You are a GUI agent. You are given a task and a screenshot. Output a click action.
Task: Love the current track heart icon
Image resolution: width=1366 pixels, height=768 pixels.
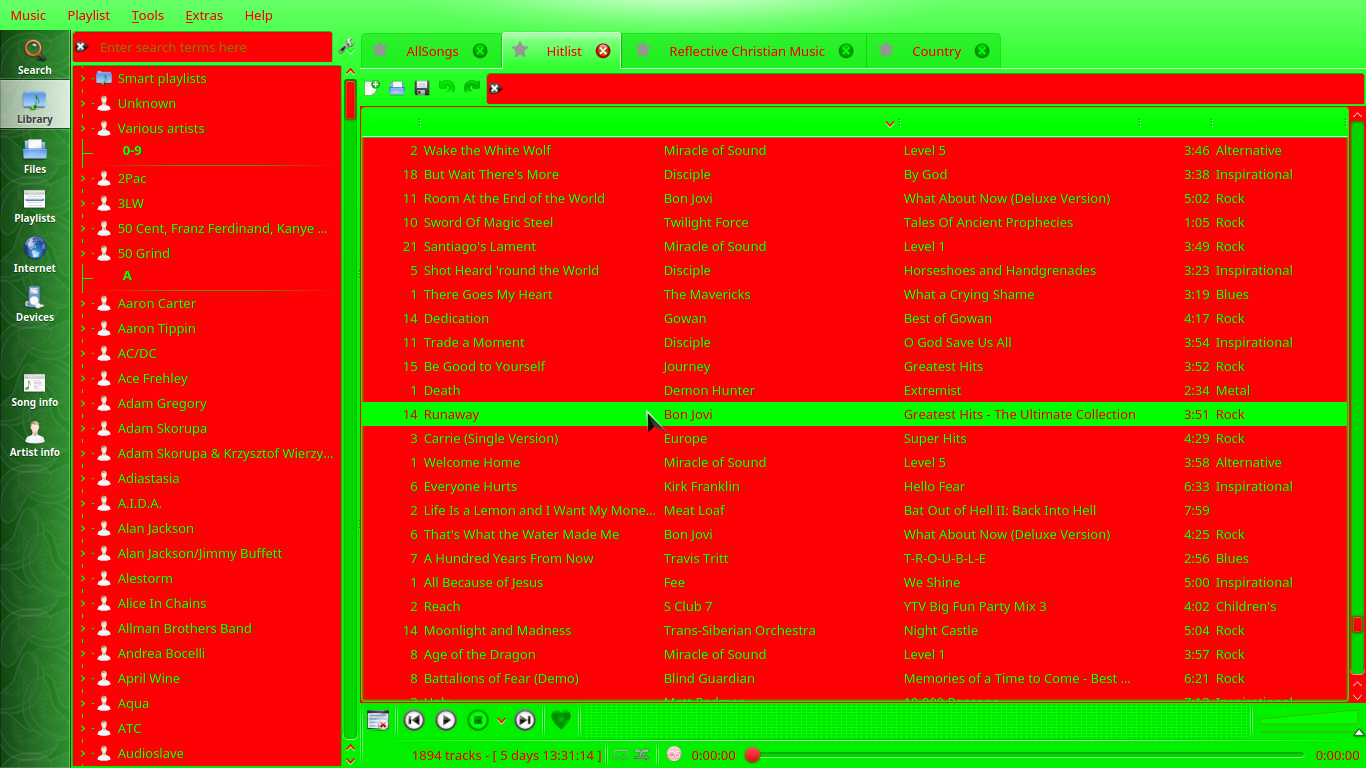click(x=561, y=720)
